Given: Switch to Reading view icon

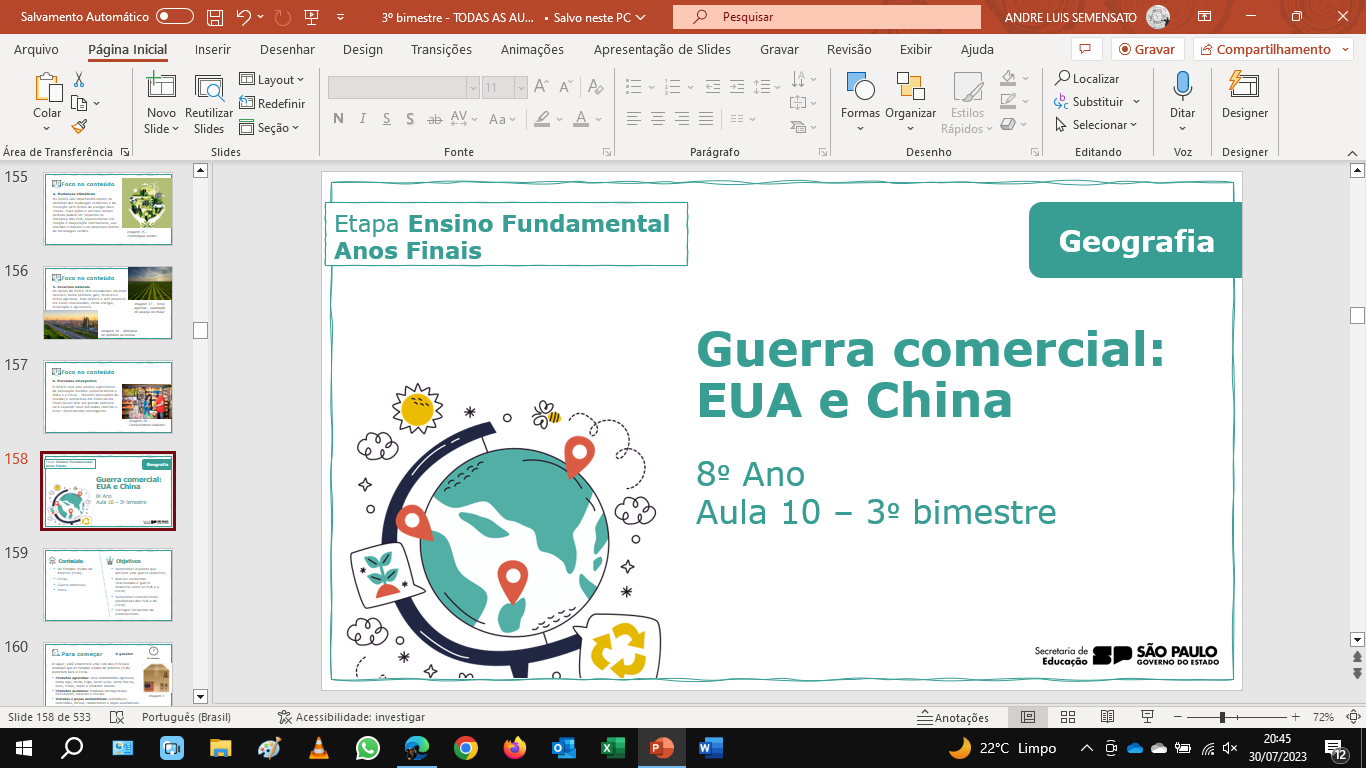Looking at the screenshot, I should 1107,717.
